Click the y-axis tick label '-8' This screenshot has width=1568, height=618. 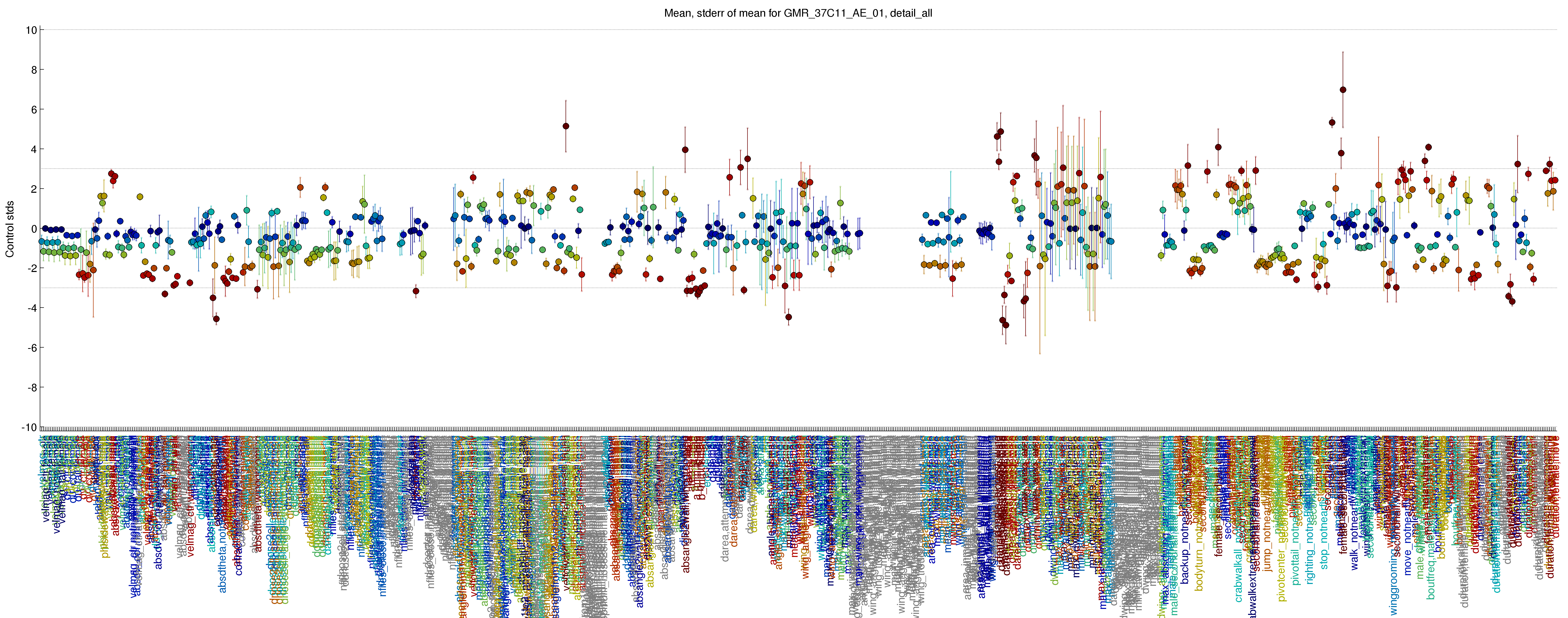[32, 388]
